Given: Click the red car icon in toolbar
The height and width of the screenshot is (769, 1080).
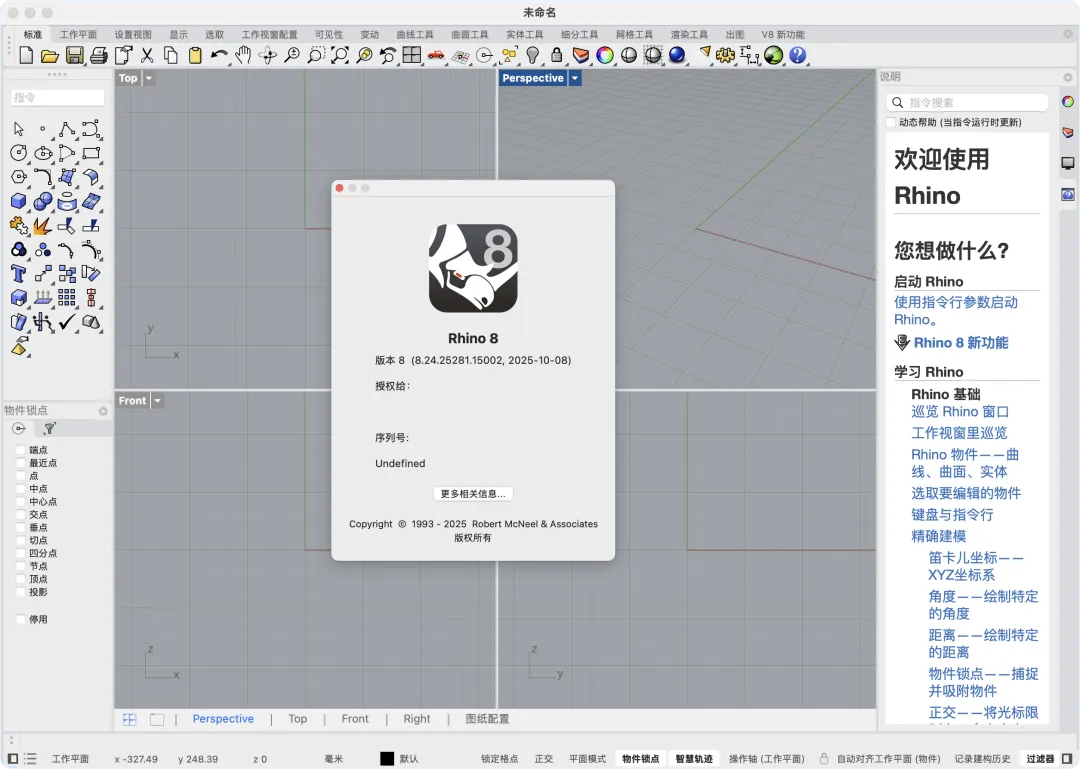Looking at the screenshot, I should pos(435,55).
